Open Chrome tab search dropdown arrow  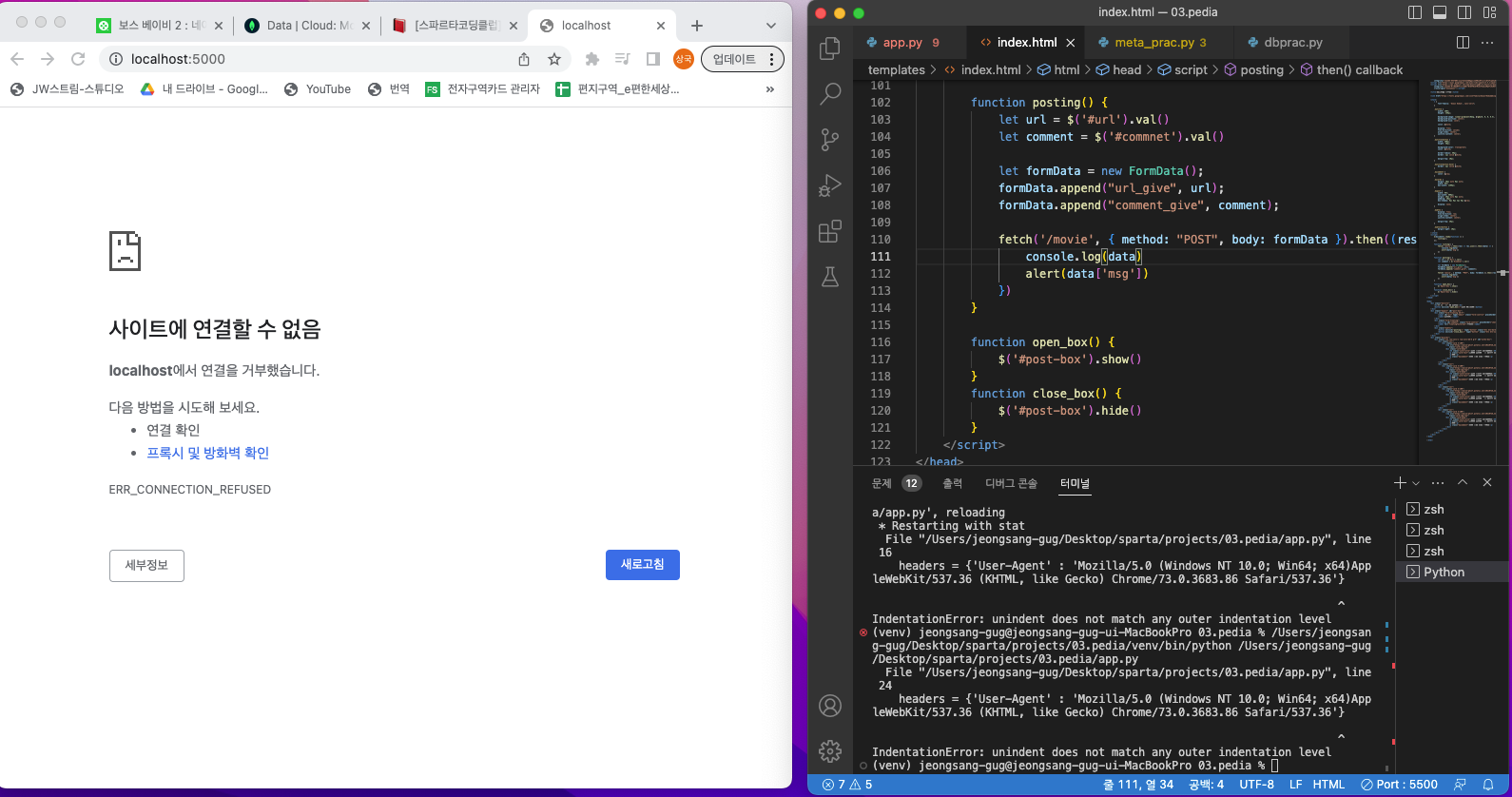coord(771,26)
